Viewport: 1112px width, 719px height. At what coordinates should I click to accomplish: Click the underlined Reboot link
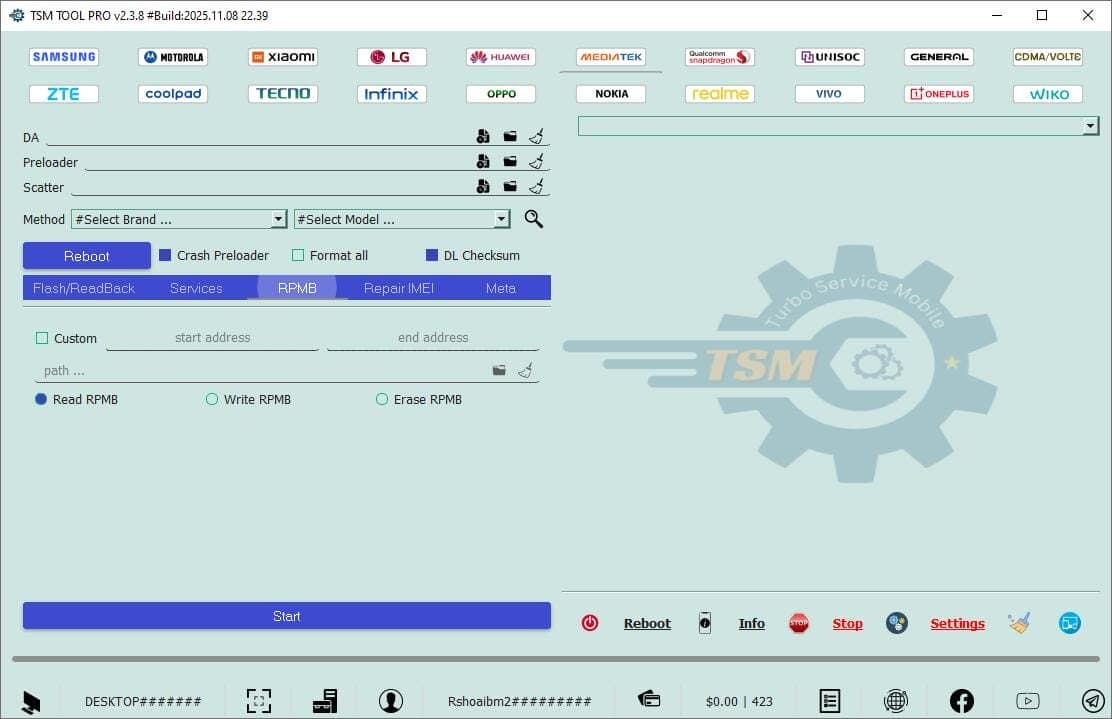tap(647, 623)
